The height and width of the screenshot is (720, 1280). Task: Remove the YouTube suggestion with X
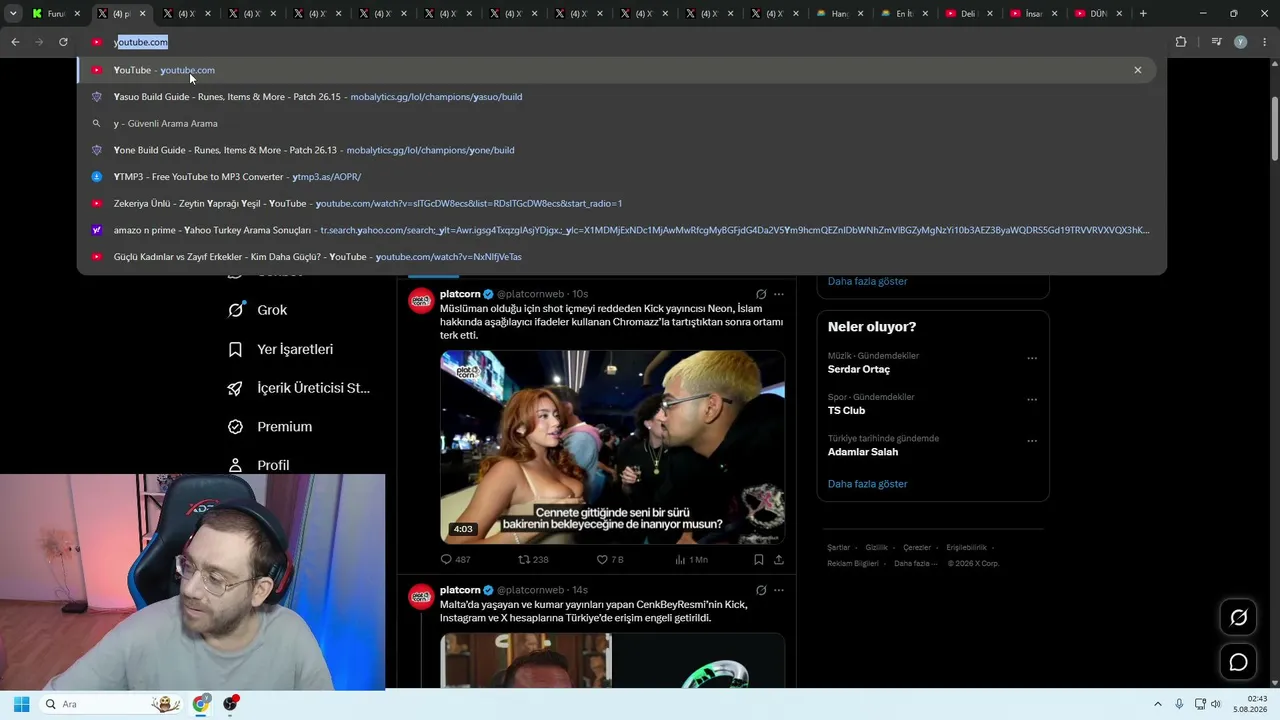1137,70
